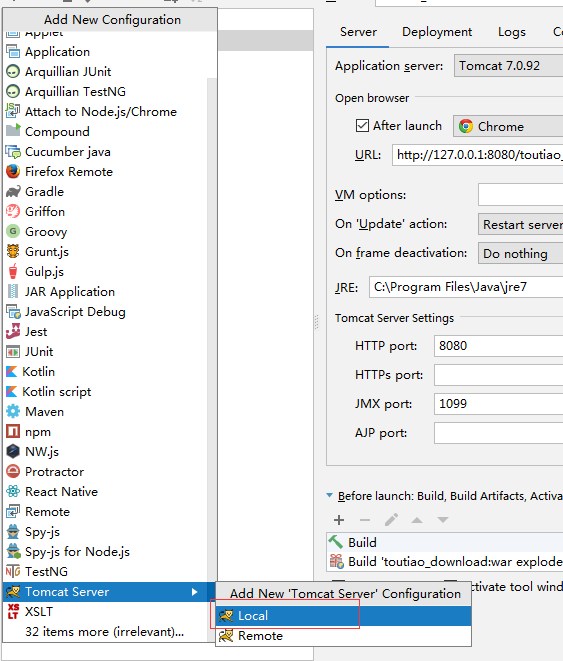Choose Arquillian JUnit icon
This screenshot has height=661, width=563.
tap(13, 72)
